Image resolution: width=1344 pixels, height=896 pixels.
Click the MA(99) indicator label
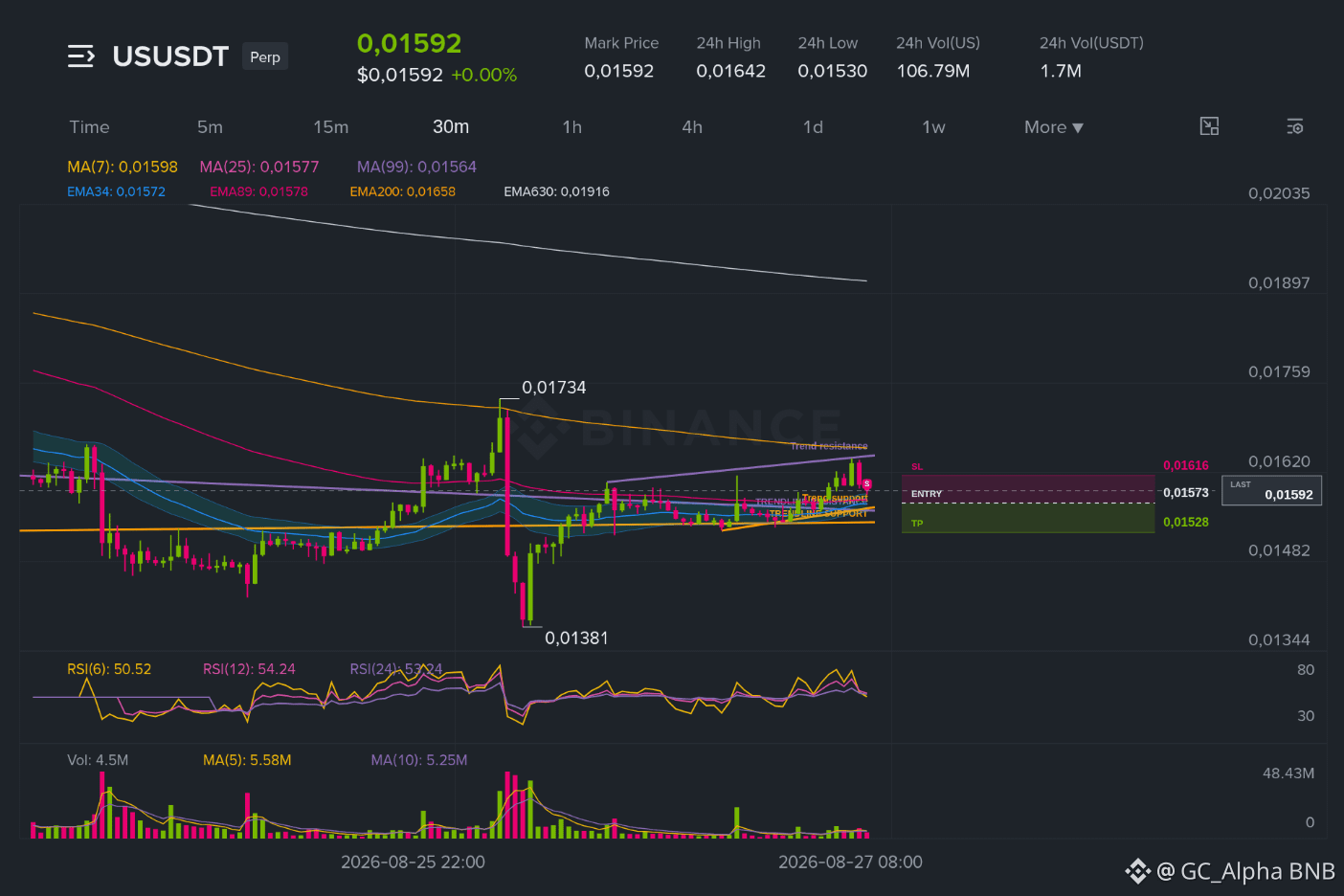pyautogui.click(x=416, y=167)
